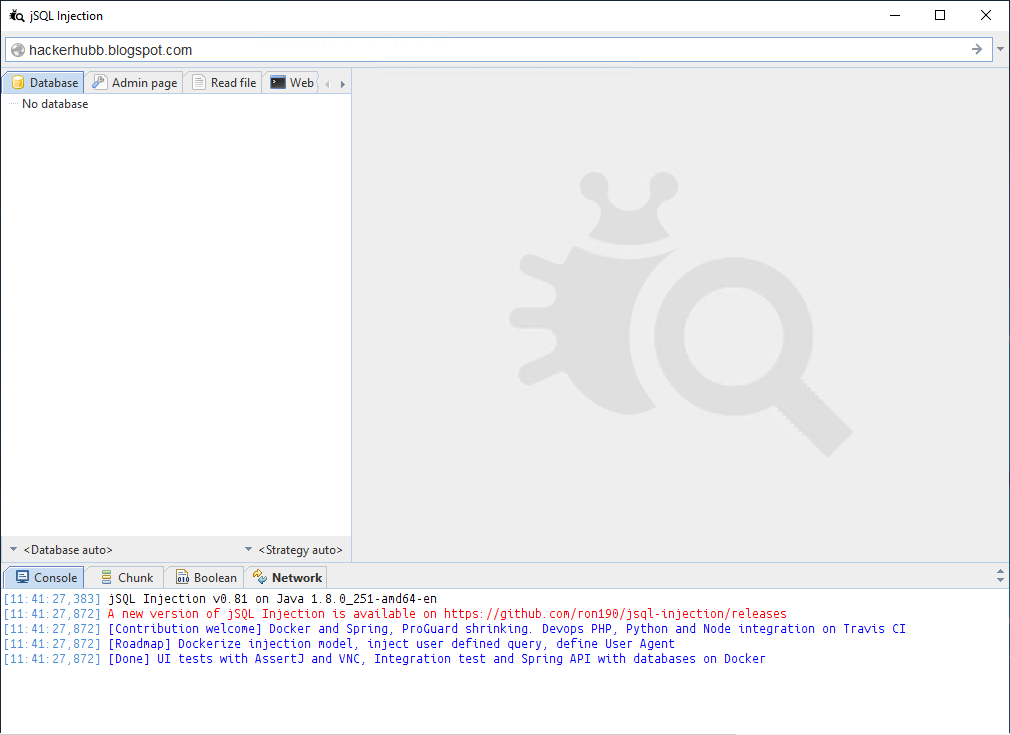Open the Database auto dropdown

tap(61, 549)
